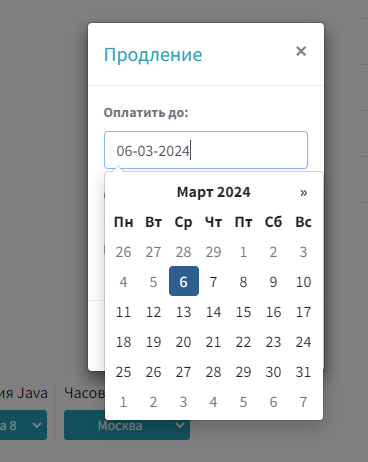Select greyed April 7 in last row
The height and width of the screenshot is (462, 368).
303,402
